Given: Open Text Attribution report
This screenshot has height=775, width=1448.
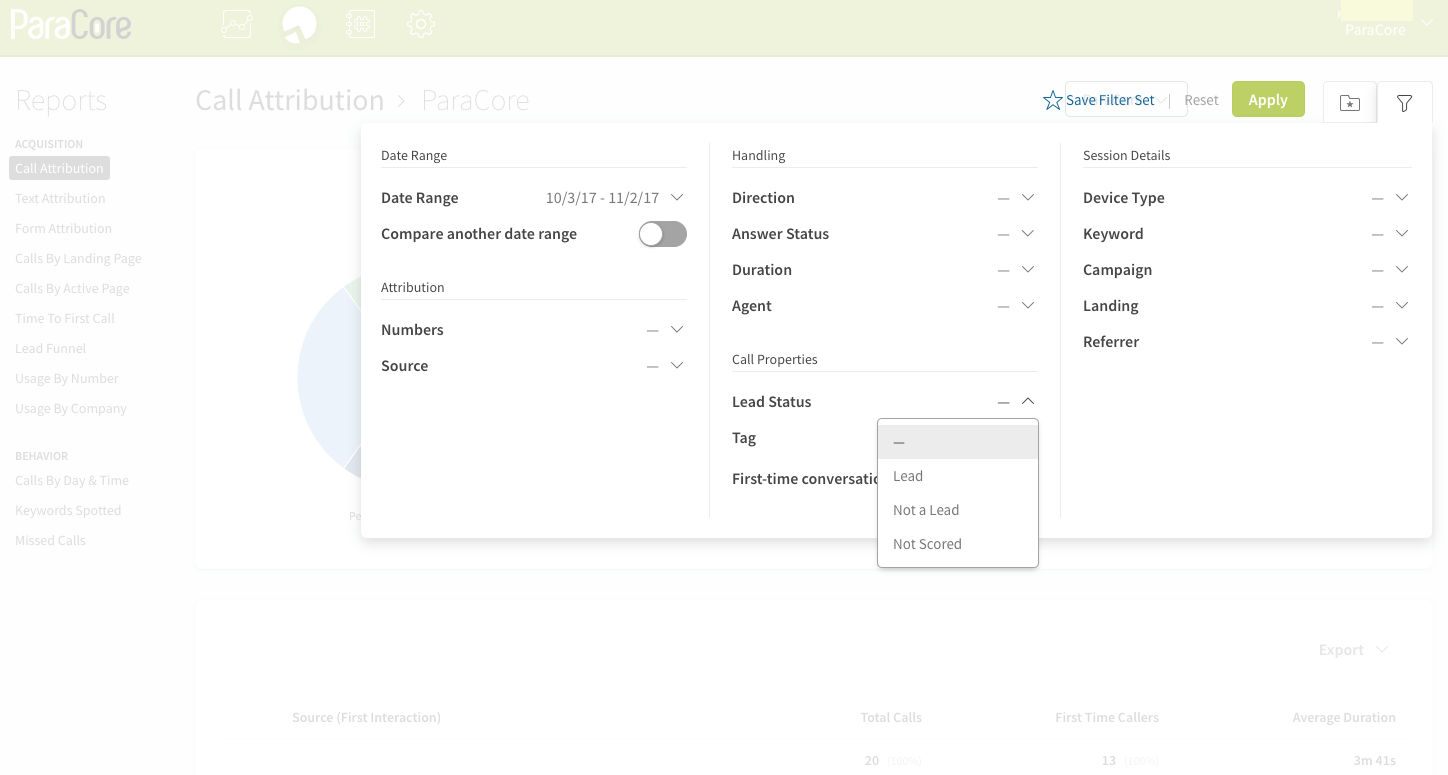Looking at the screenshot, I should point(60,198).
